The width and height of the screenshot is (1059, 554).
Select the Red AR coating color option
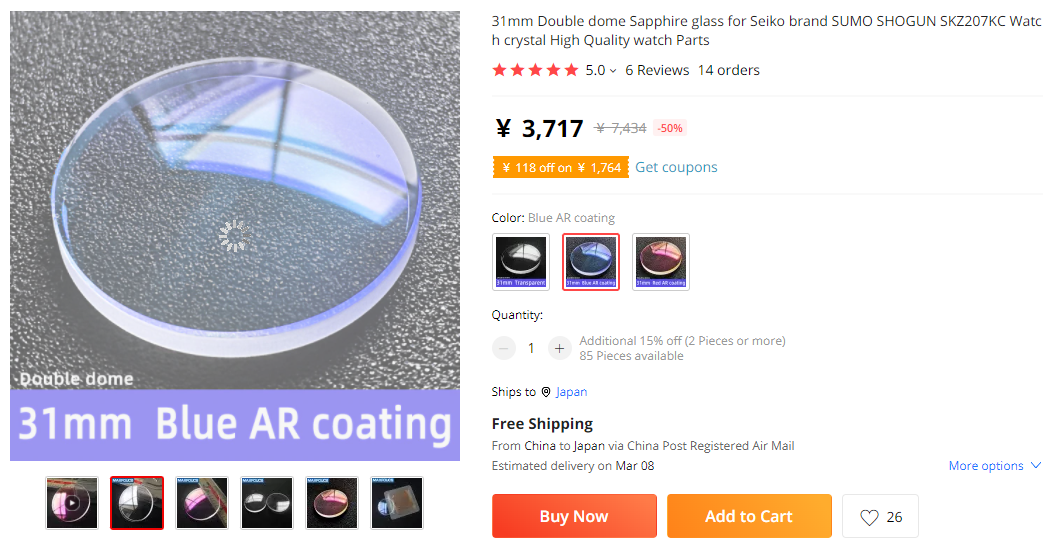[x=661, y=262]
